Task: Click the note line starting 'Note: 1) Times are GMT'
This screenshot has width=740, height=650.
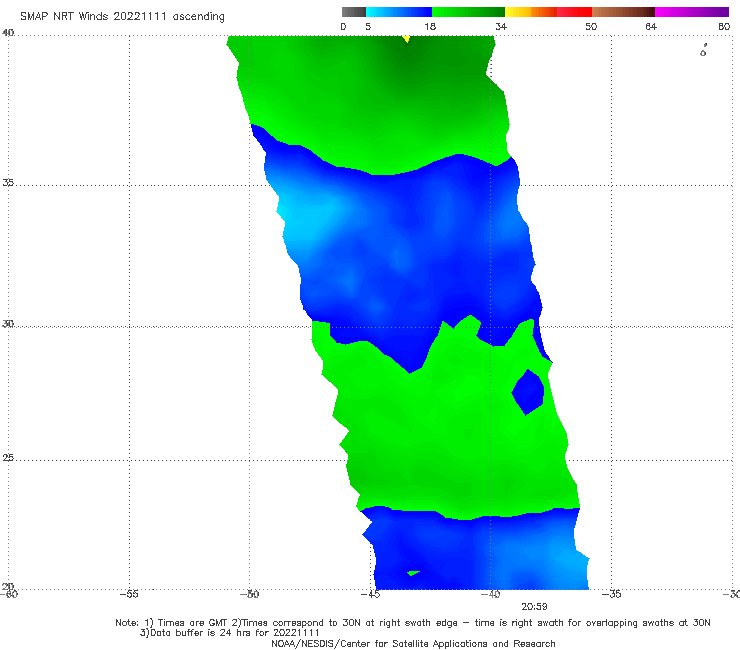Action: click(x=412, y=623)
